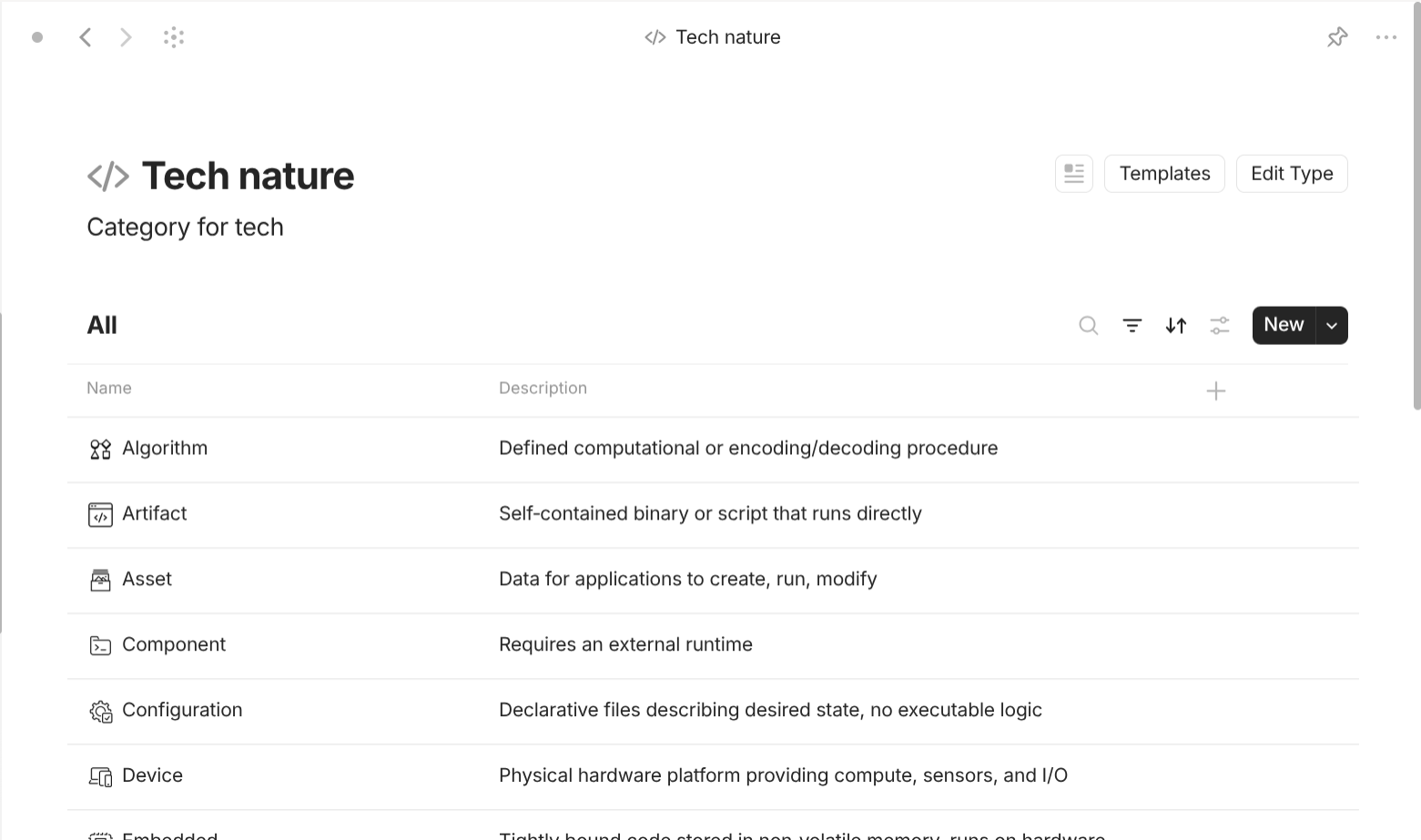Add a column using the plus icon
The width and height of the screenshot is (1421, 840).
1215,390
